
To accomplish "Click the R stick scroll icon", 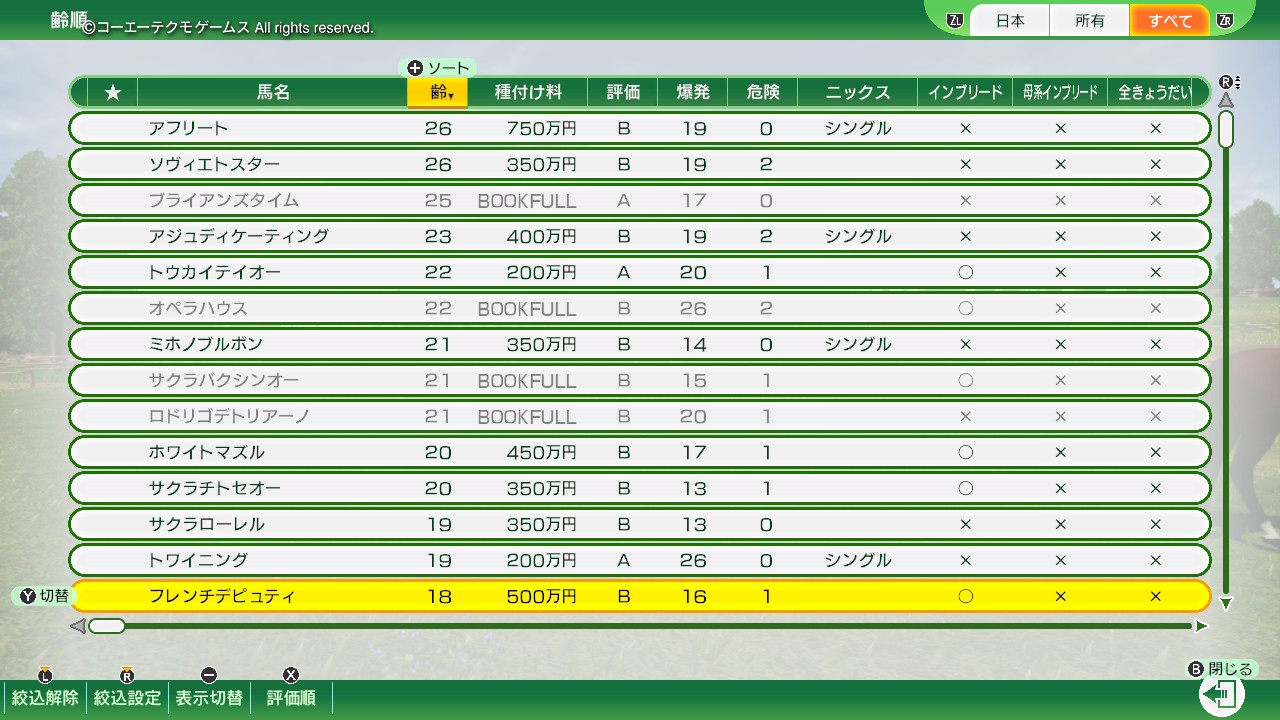I will (x=1228, y=82).
